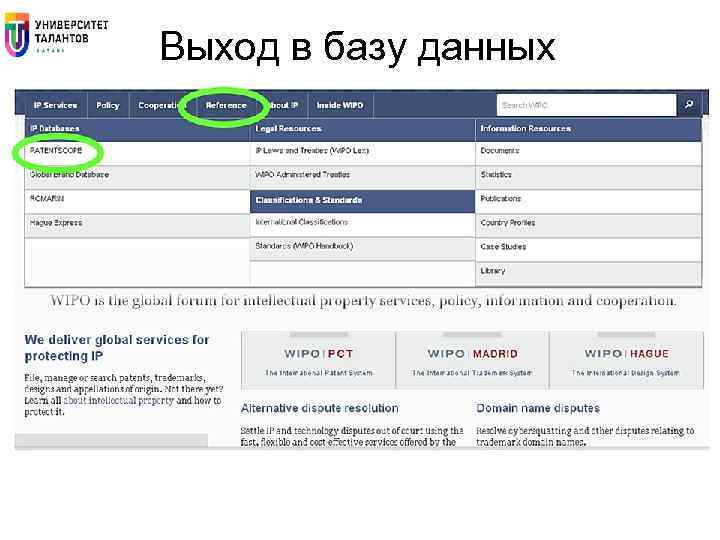Open International Classifications link
The width and height of the screenshot is (720, 540).
click(302, 222)
